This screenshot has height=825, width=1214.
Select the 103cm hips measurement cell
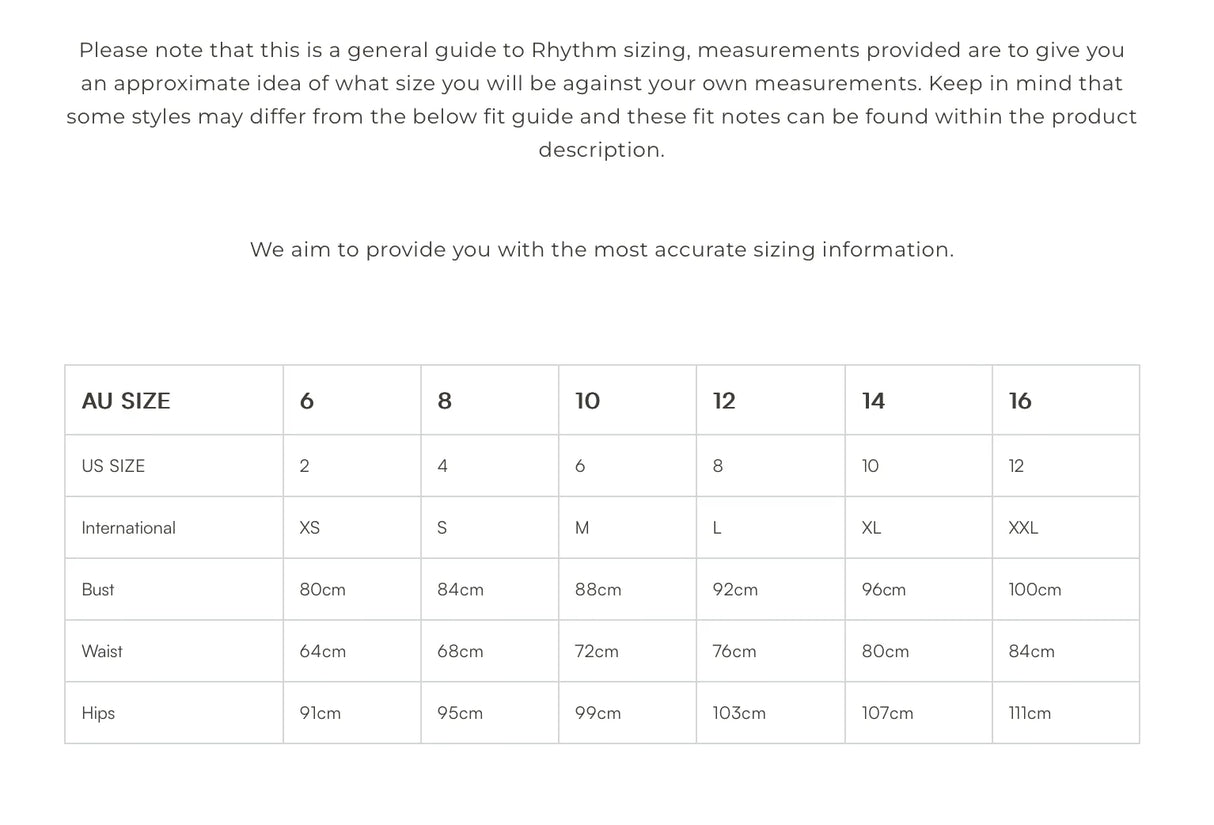(739, 714)
